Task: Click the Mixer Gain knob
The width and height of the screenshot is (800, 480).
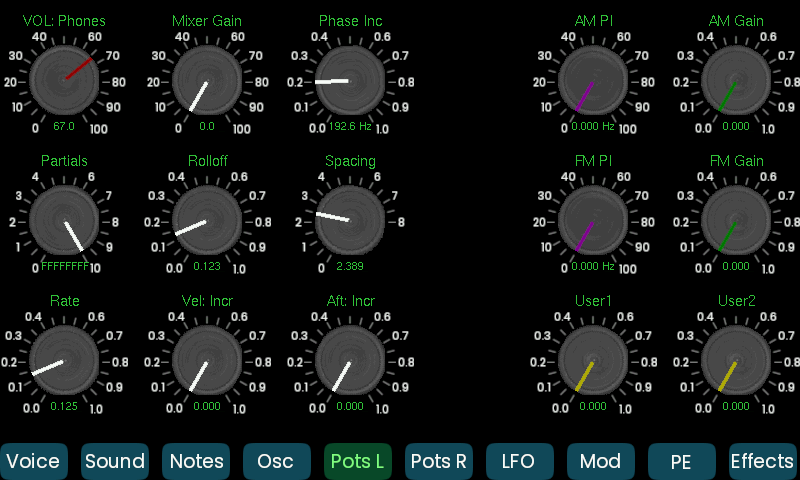Action: point(207,80)
